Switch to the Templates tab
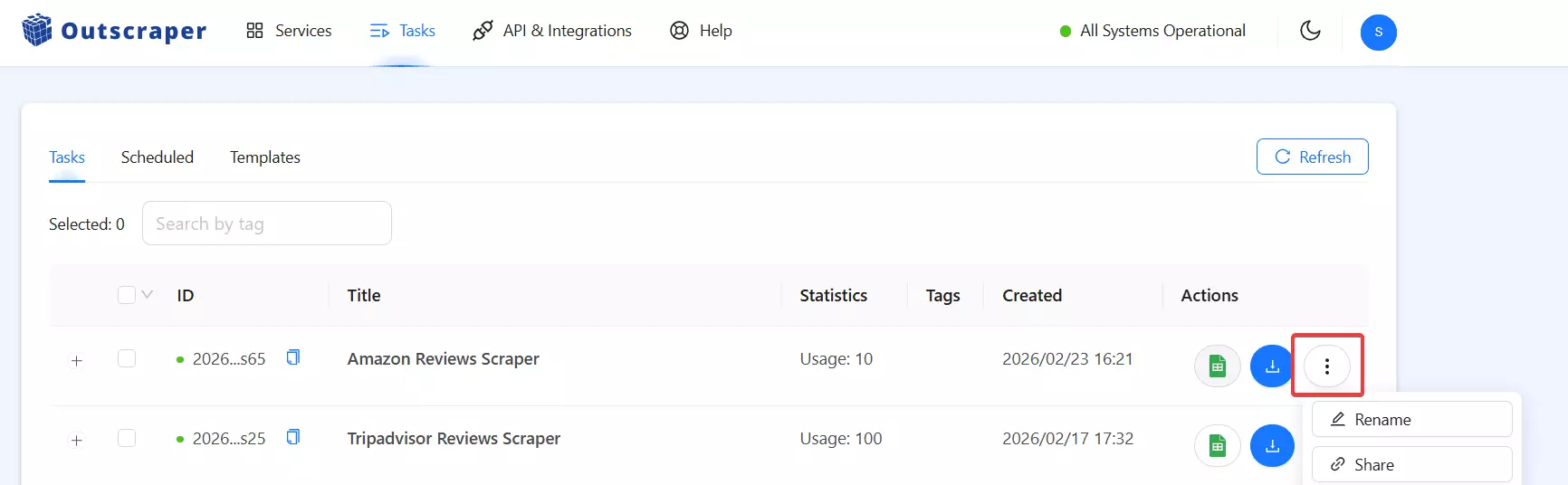Viewport: 1568px width, 485px height. (265, 157)
